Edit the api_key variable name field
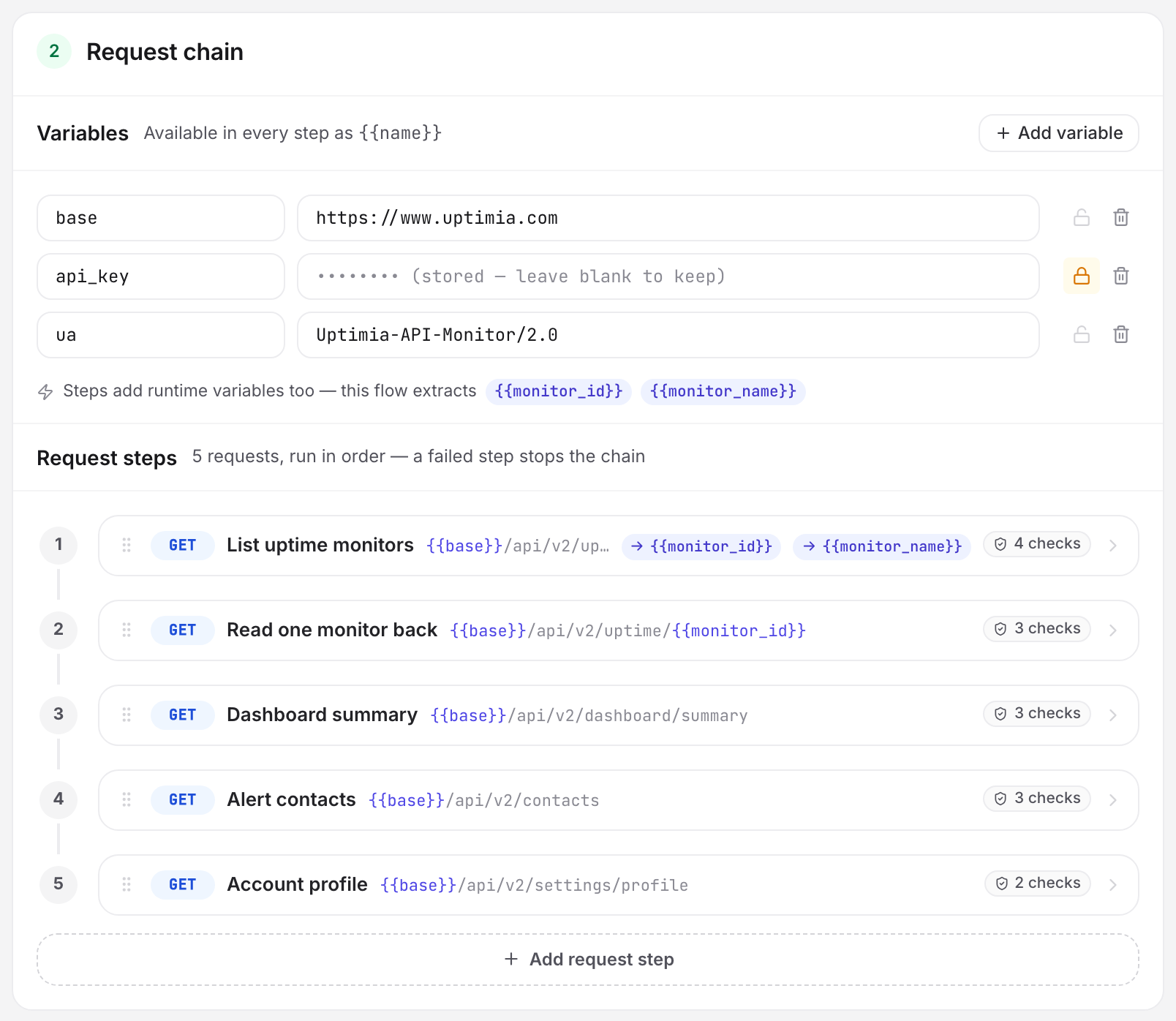Viewport: 1176px width, 1021px height. point(161,276)
